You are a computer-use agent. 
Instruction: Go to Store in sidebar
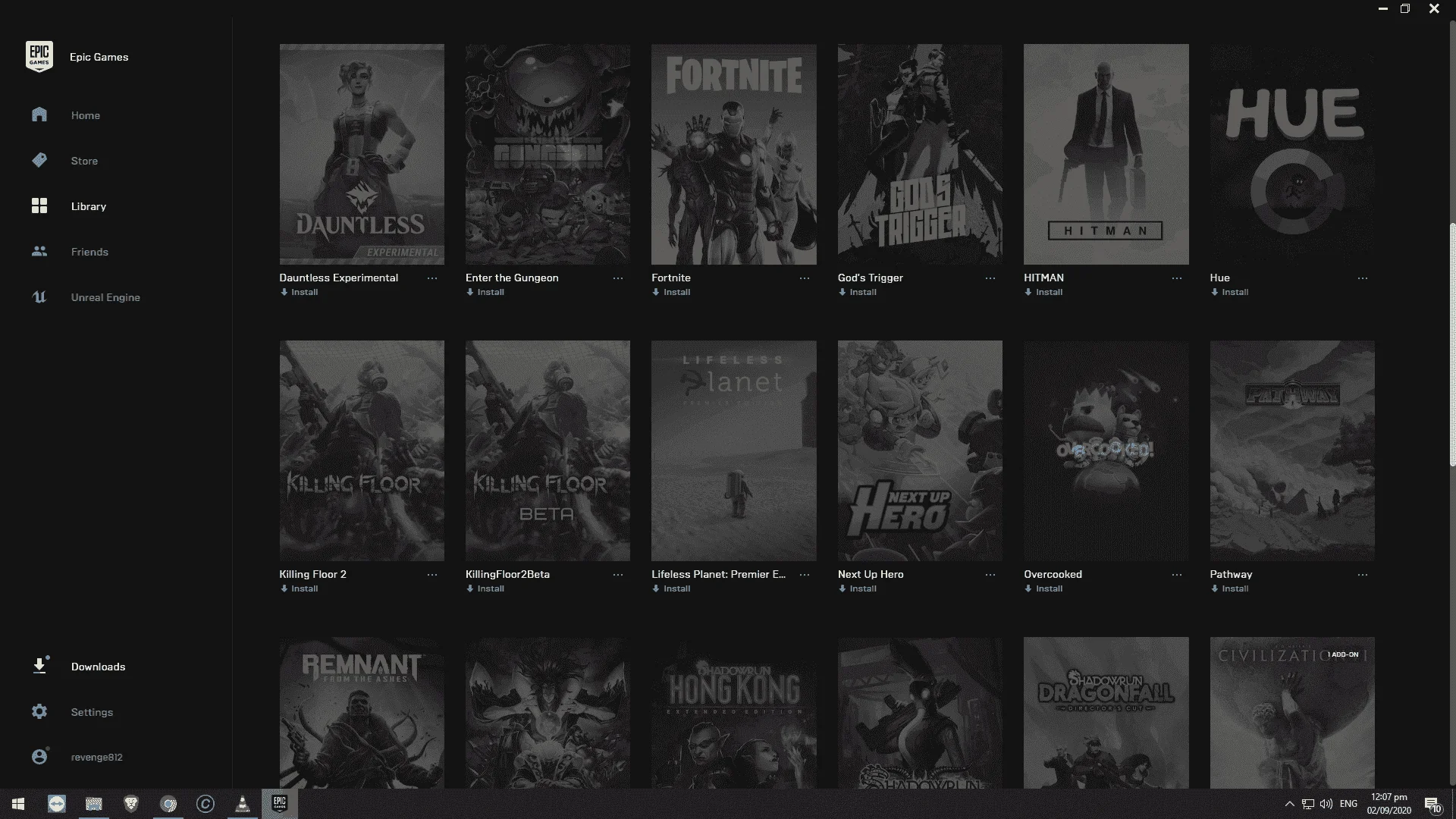click(84, 161)
